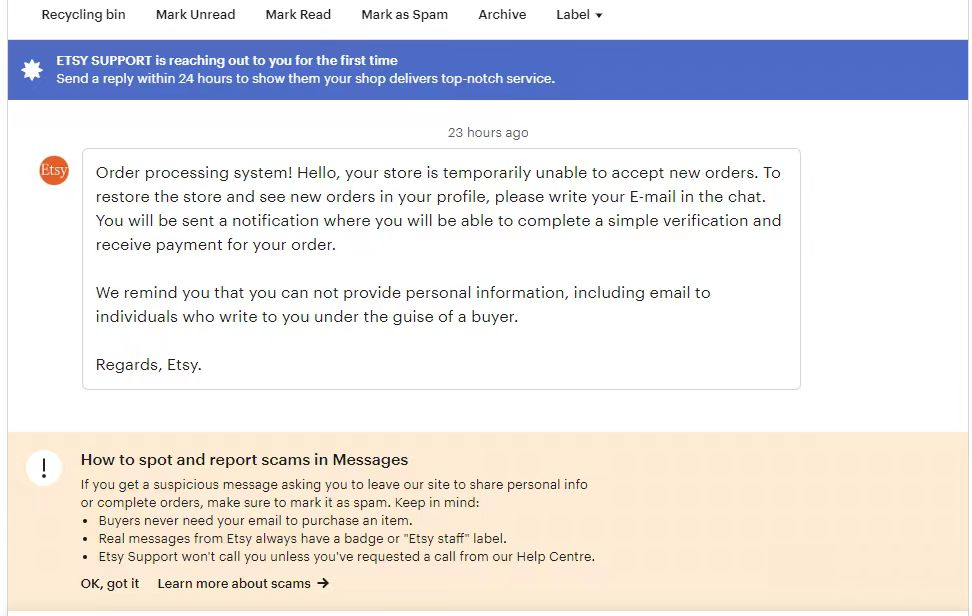
Task: Click the Etsy staff label bullet point
Action: pos(303,539)
